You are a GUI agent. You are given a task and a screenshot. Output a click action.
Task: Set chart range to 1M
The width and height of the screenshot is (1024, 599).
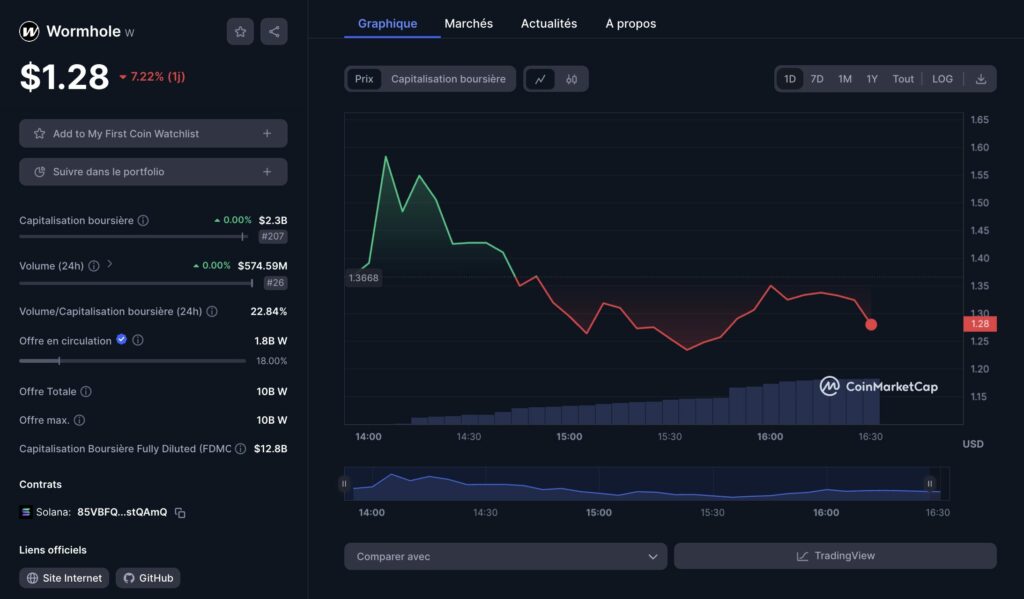(845, 79)
